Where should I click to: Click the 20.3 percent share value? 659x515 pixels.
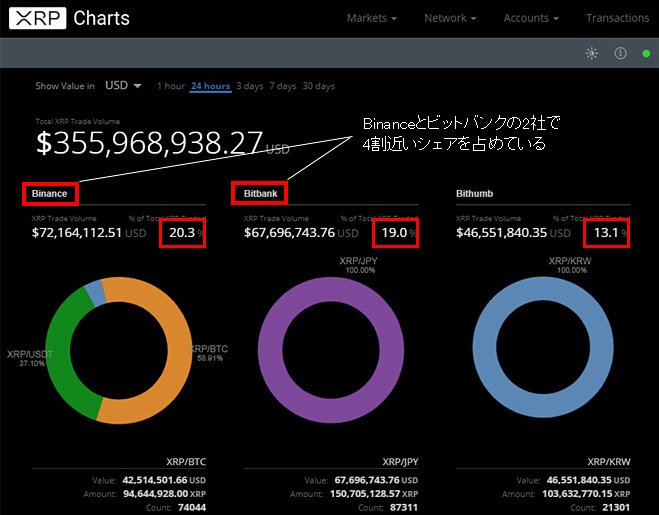pyautogui.click(x=182, y=232)
